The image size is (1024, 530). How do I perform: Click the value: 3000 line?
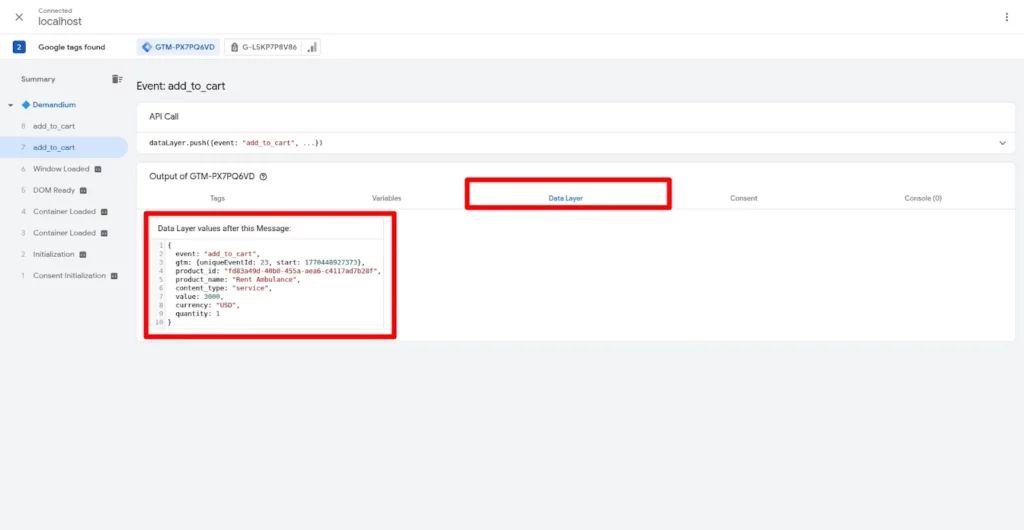tap(199, 296)
